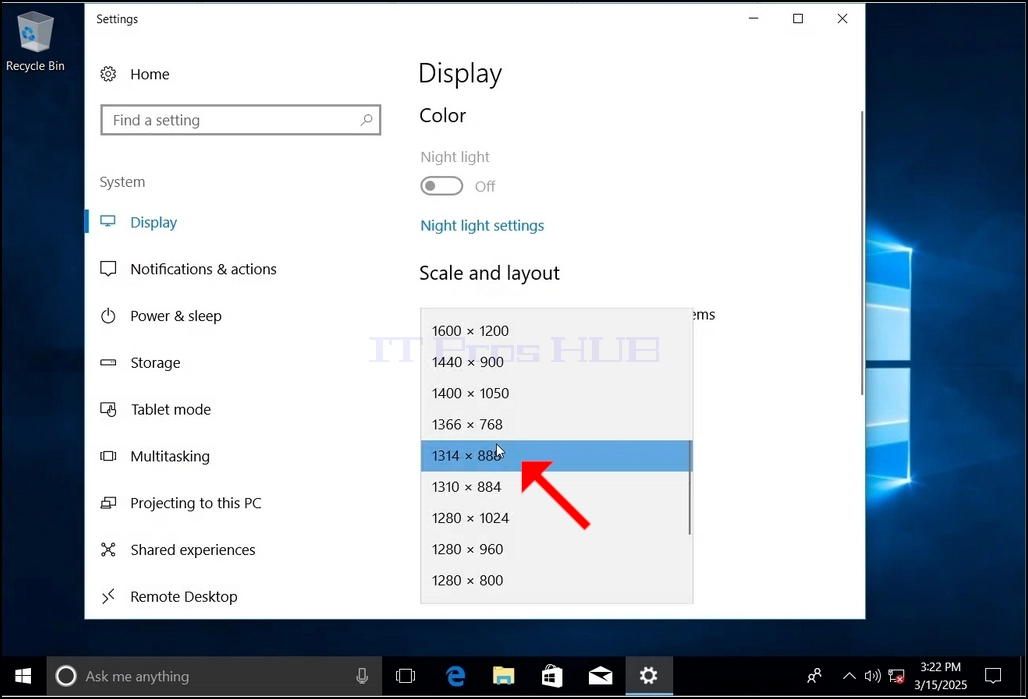Select 1280 × 960 resolution
Viewport: 1028px width, 699px height.
point(556,549)
